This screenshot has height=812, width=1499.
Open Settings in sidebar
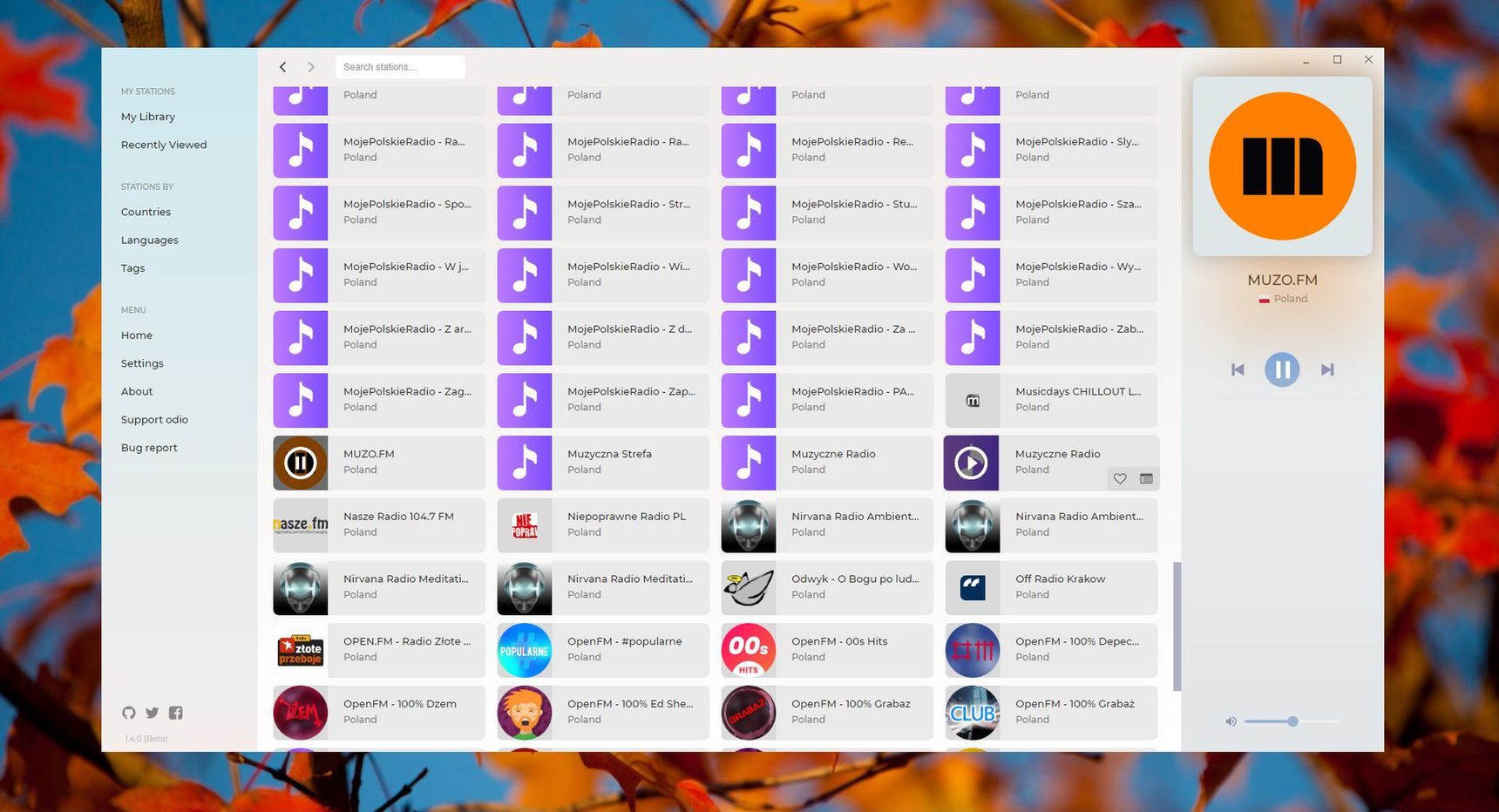tap(142, 363)
